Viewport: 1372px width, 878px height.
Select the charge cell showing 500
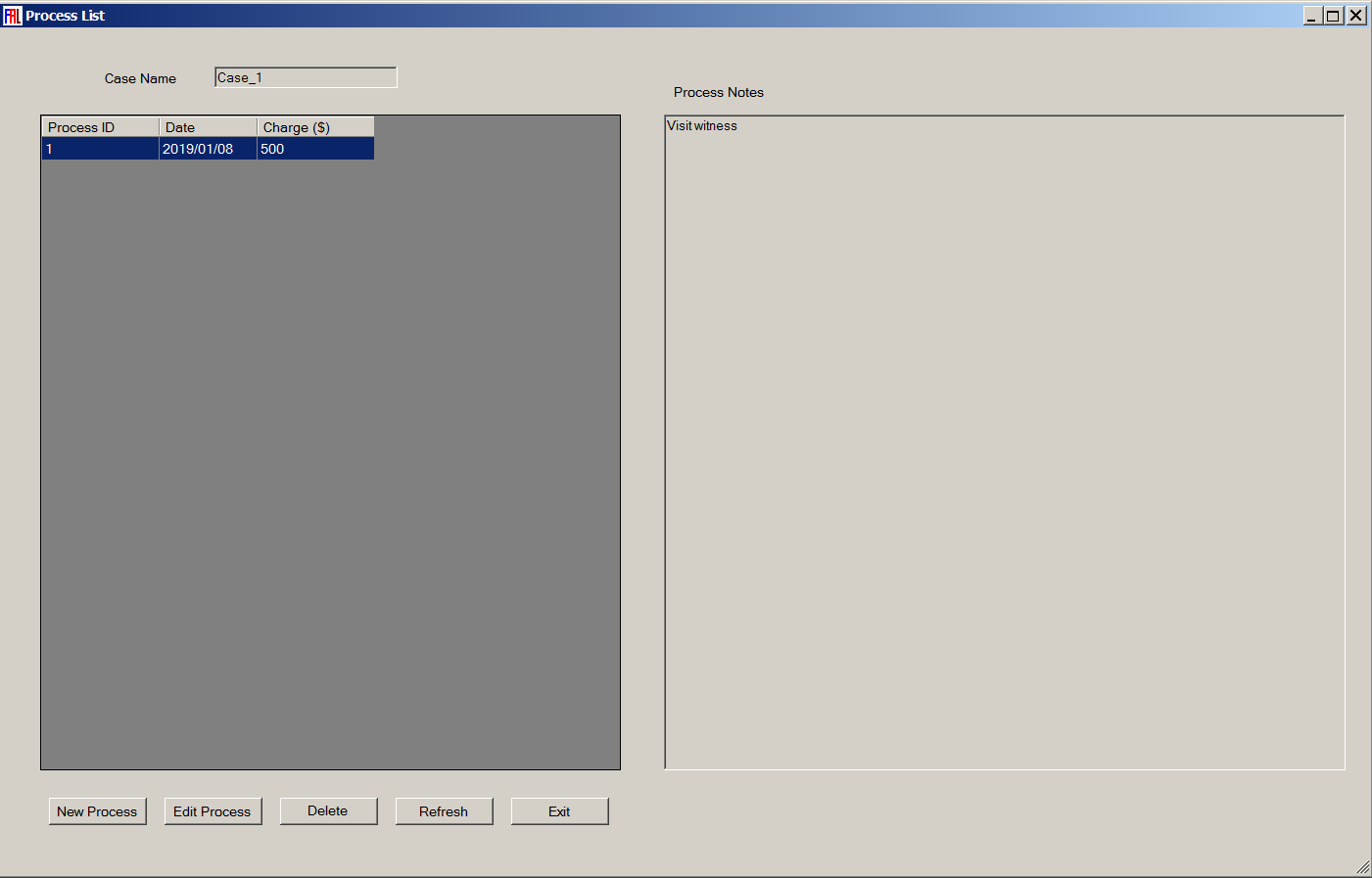tap(315, 149)
